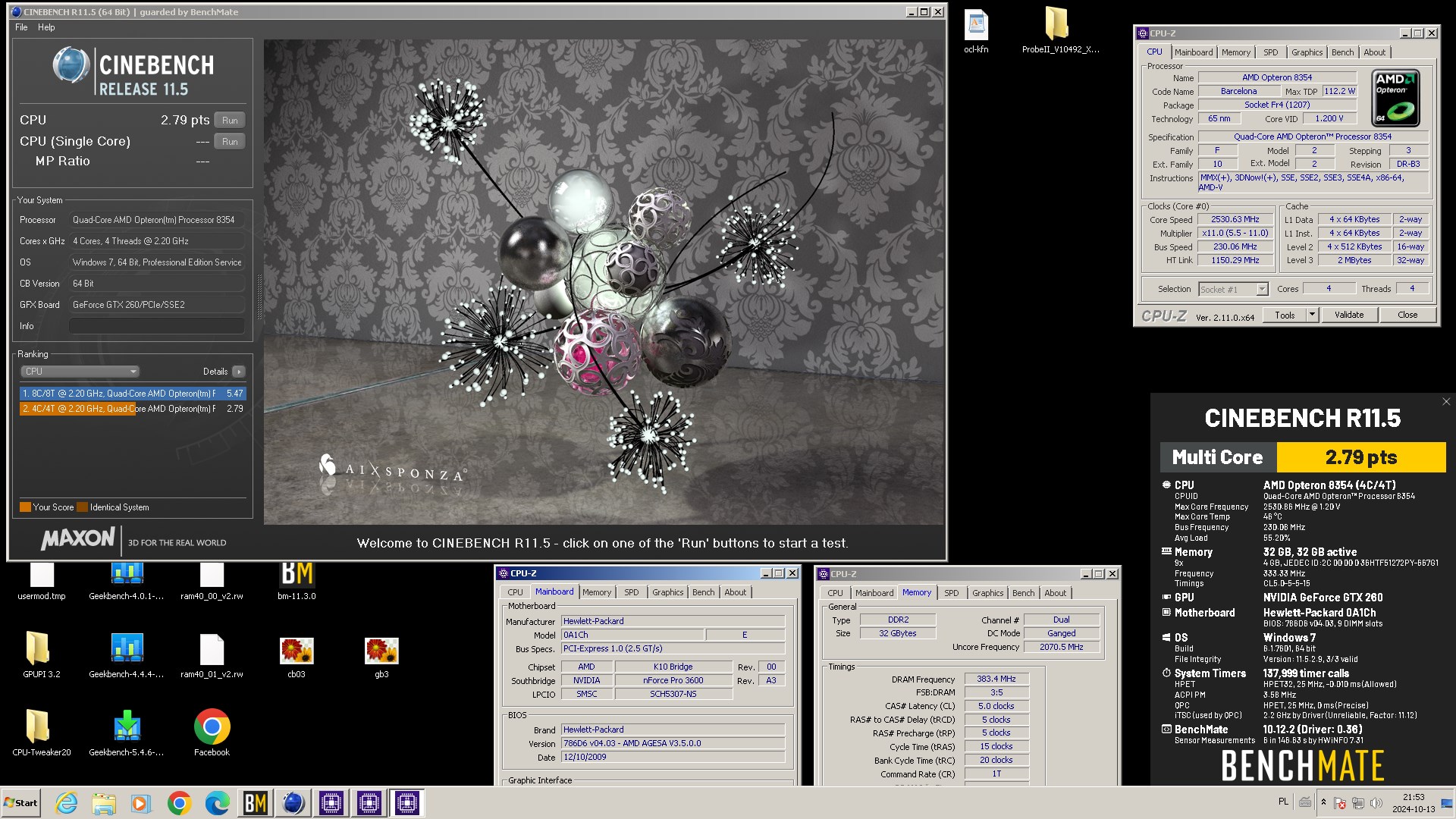Click the on-screen keyboard tray icon
Screen dimensions: 1456x819
pyautogui.click(x=1305, y=802)
